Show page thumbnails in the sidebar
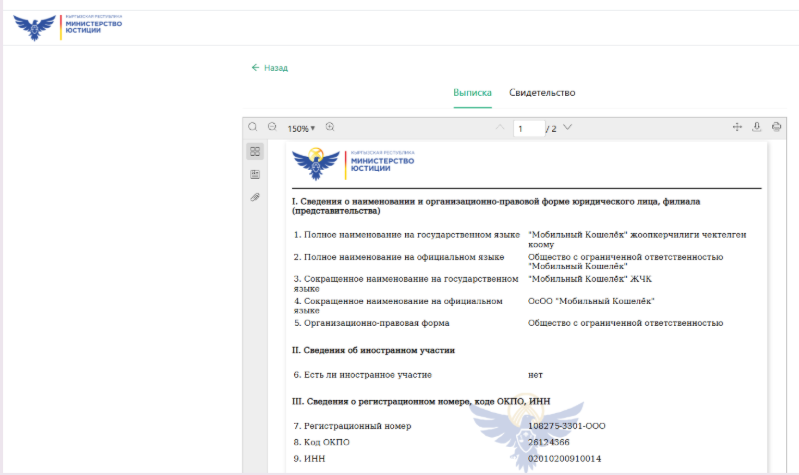The height and width of the screenshot is (475, 799). (255, 151)
